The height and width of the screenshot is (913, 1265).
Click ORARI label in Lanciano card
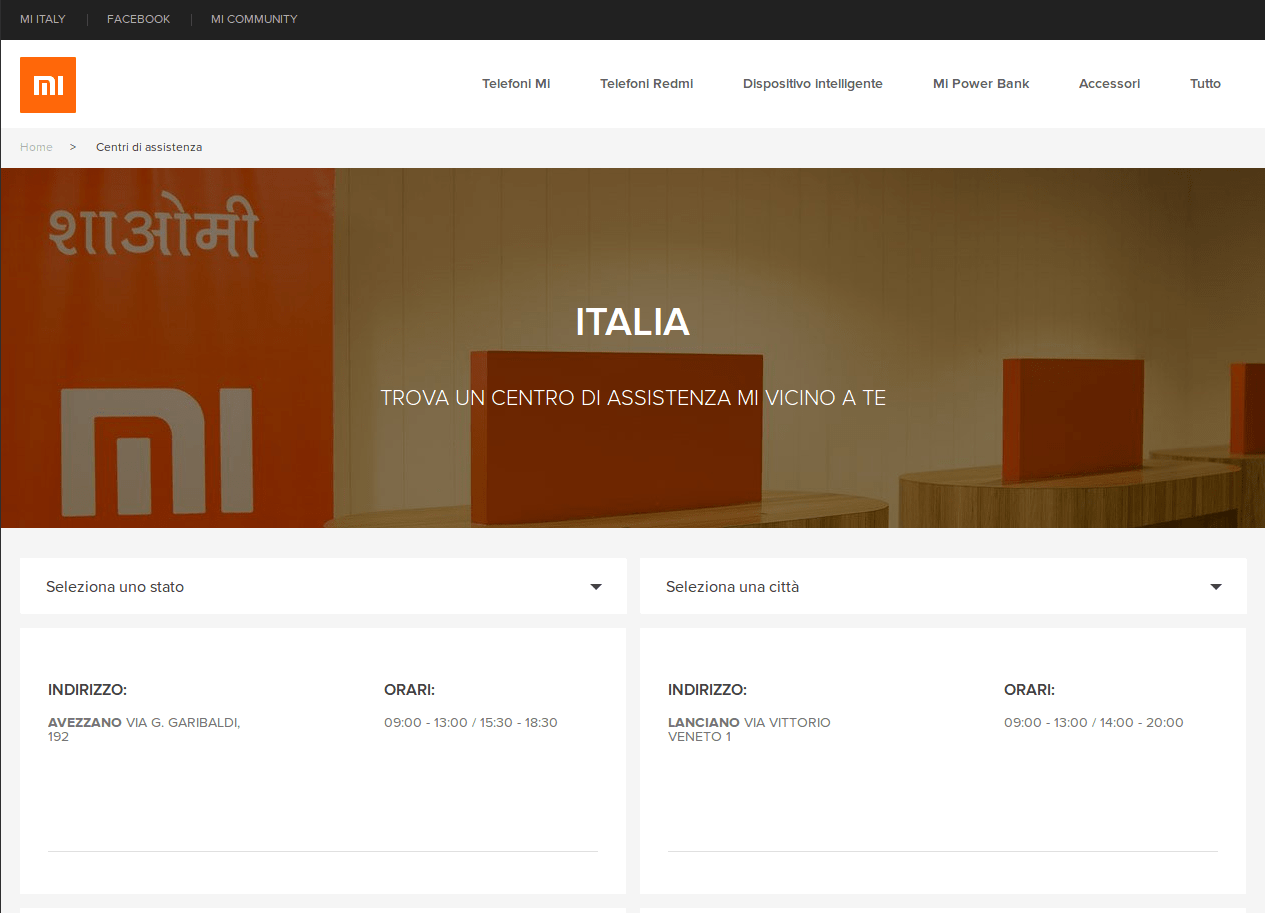[x=1029, y=690]
